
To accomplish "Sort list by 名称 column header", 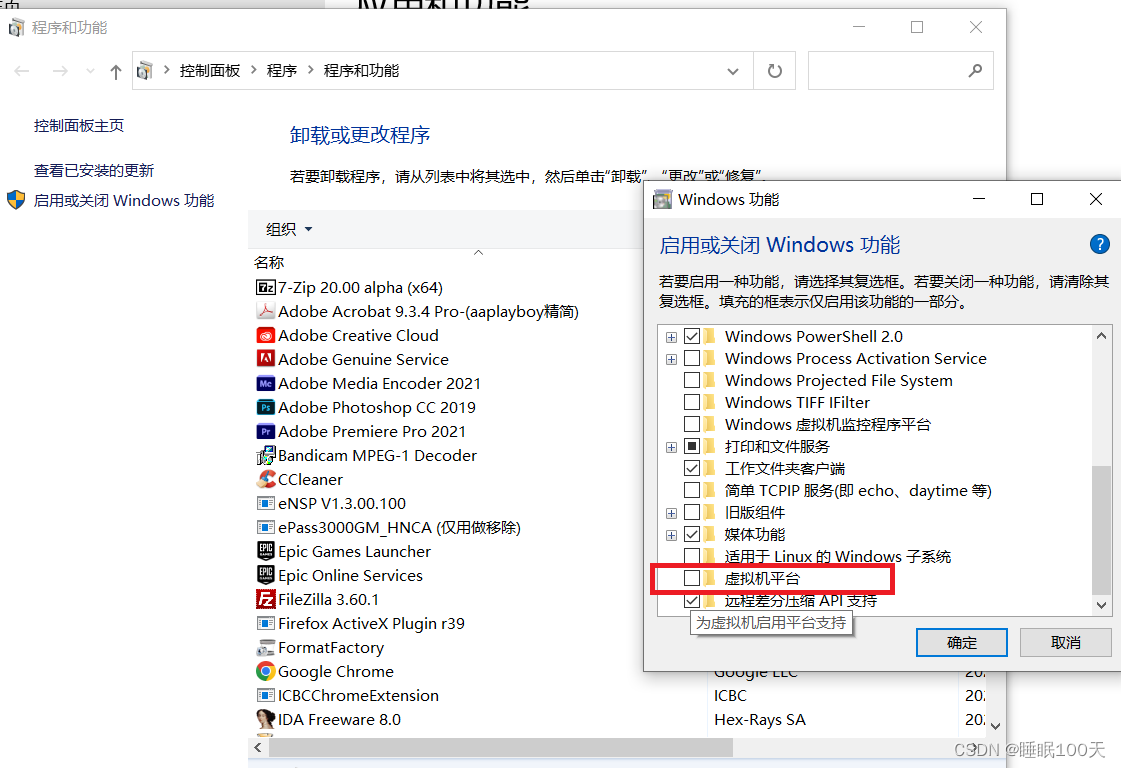I will (x=269, y=262).
